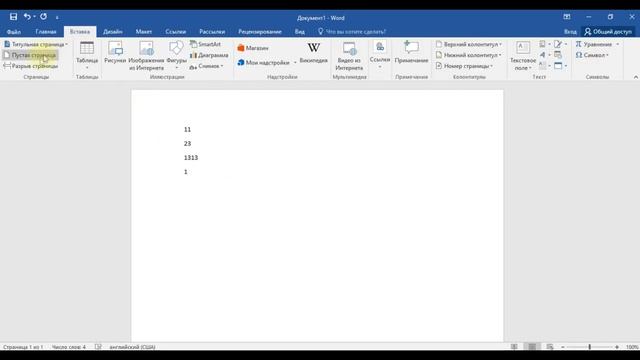
Task: Collapse the ribbon with the chevron
Action: click(636, 77)
